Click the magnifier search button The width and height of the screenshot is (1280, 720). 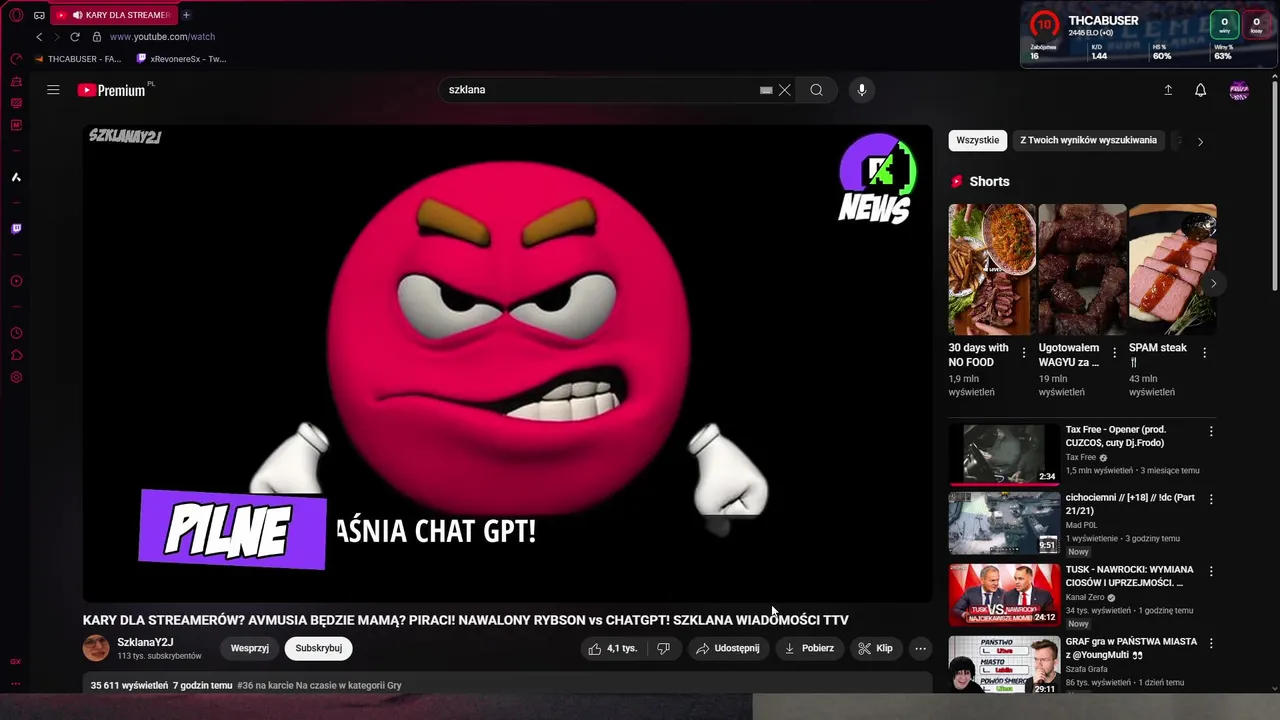[817, 90]
